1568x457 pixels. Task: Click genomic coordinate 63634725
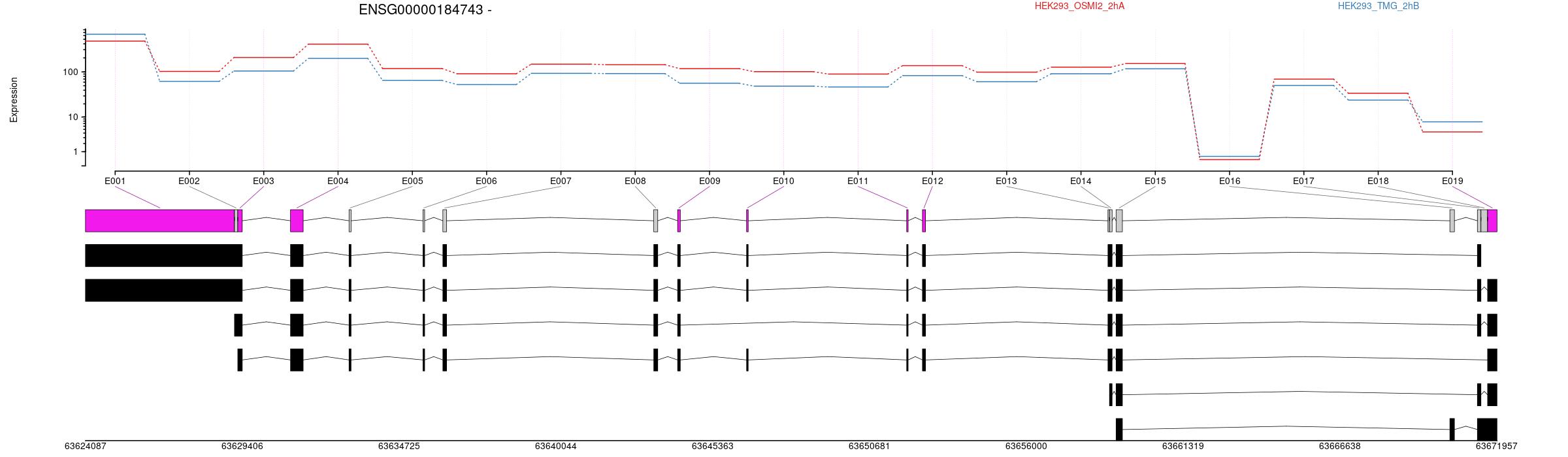click(399, 447)
